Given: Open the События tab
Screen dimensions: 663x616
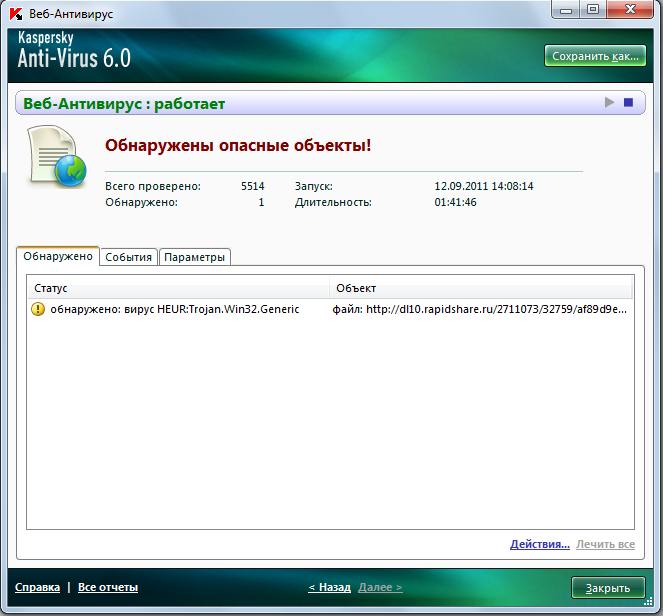Looking at the screenshot, I should (x=129, y=257).
